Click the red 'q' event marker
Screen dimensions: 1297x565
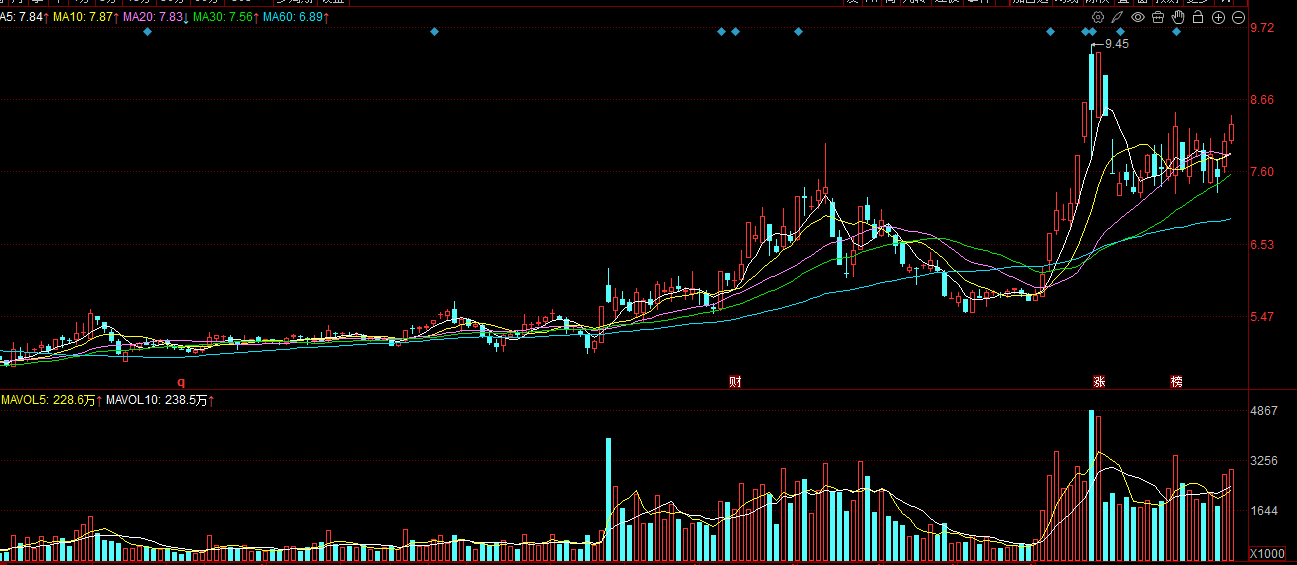[181, 381]
